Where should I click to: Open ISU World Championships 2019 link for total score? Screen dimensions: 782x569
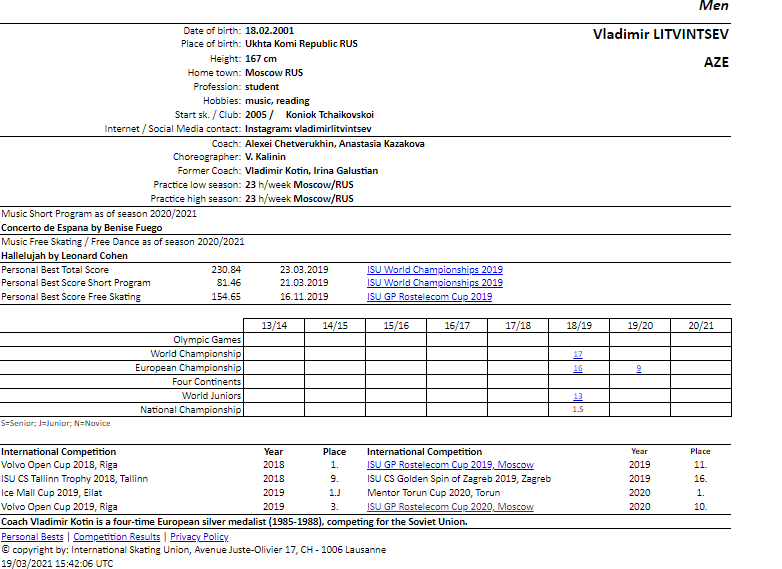coord(434,270)
